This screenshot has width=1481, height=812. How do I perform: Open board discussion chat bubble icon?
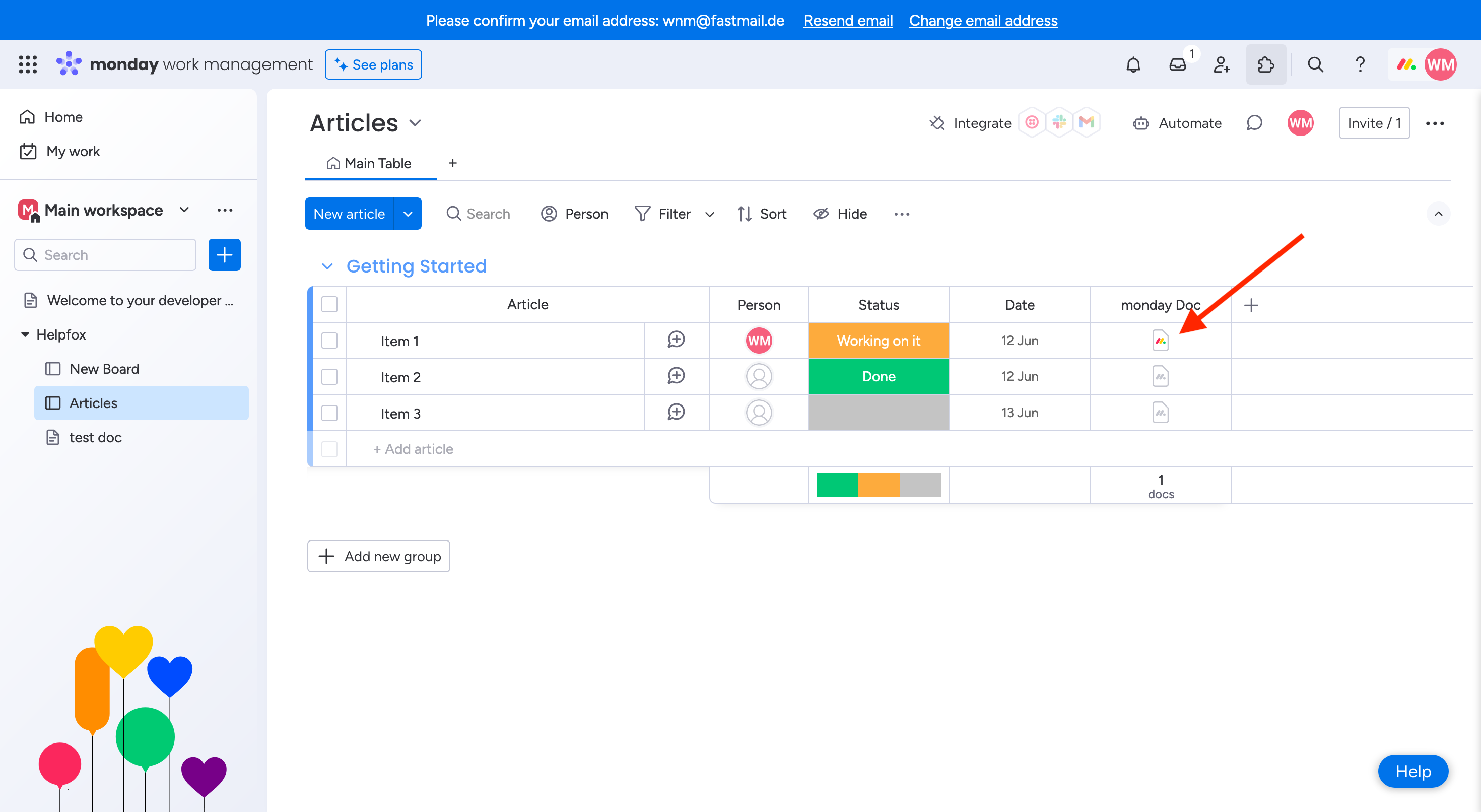(1254, 123)
